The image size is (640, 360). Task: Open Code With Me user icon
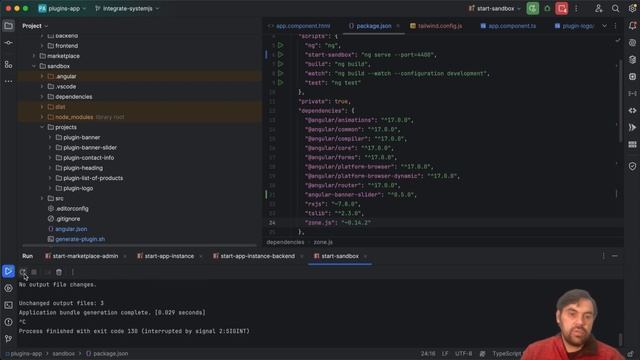click(x=598, y=9)
